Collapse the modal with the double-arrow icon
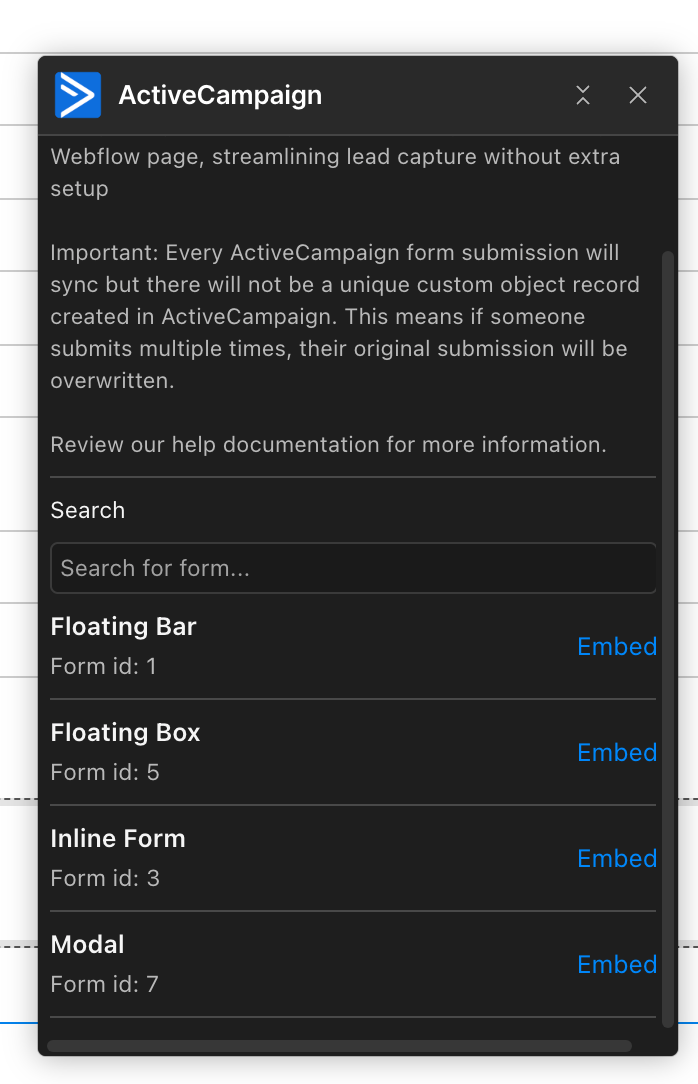The height and width of the screenshot is (1084, 698). 583,95
